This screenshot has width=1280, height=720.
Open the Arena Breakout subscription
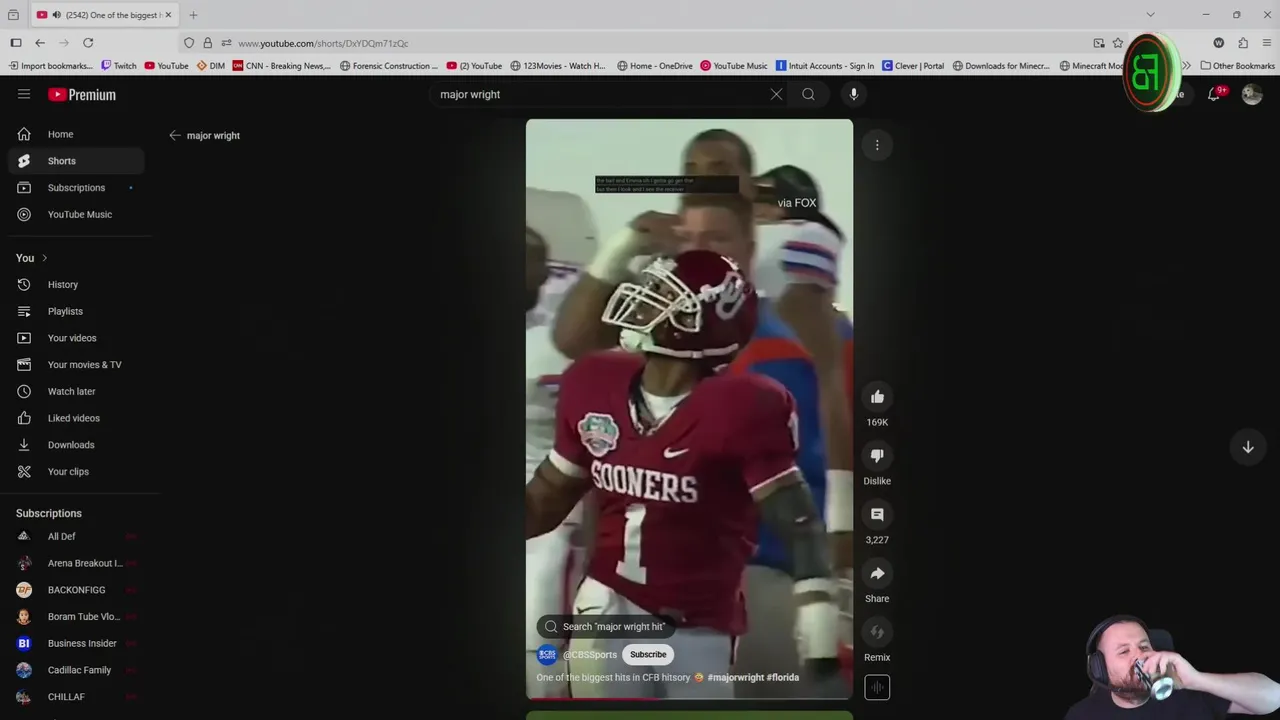point(76,563)
